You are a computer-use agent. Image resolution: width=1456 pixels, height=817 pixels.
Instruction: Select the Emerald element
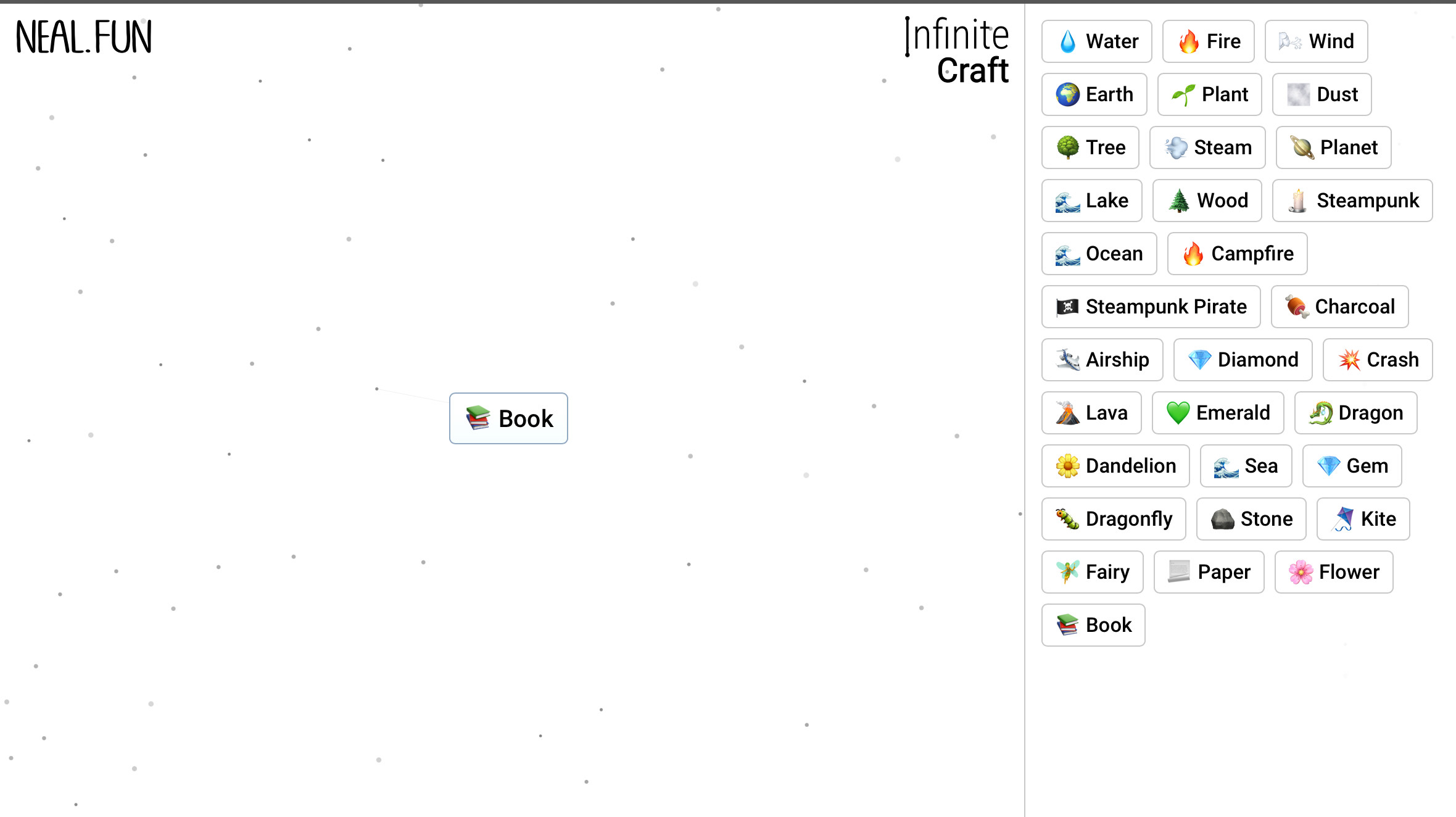pos(1217,413)
